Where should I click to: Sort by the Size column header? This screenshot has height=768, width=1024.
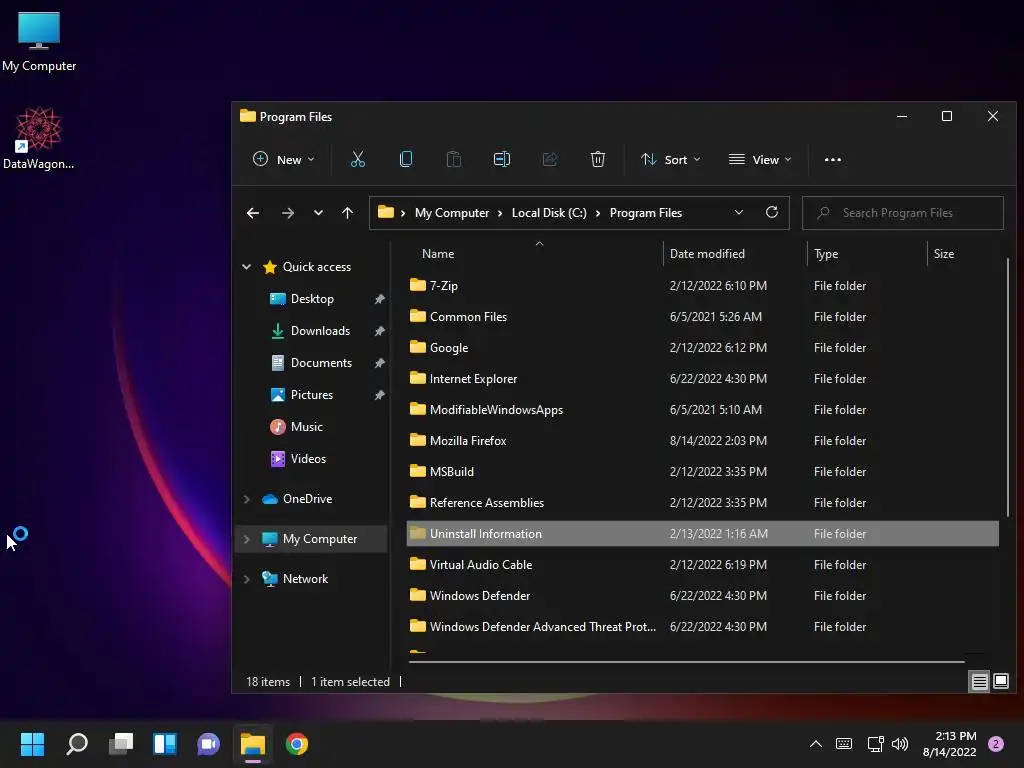tap(963, 253)
